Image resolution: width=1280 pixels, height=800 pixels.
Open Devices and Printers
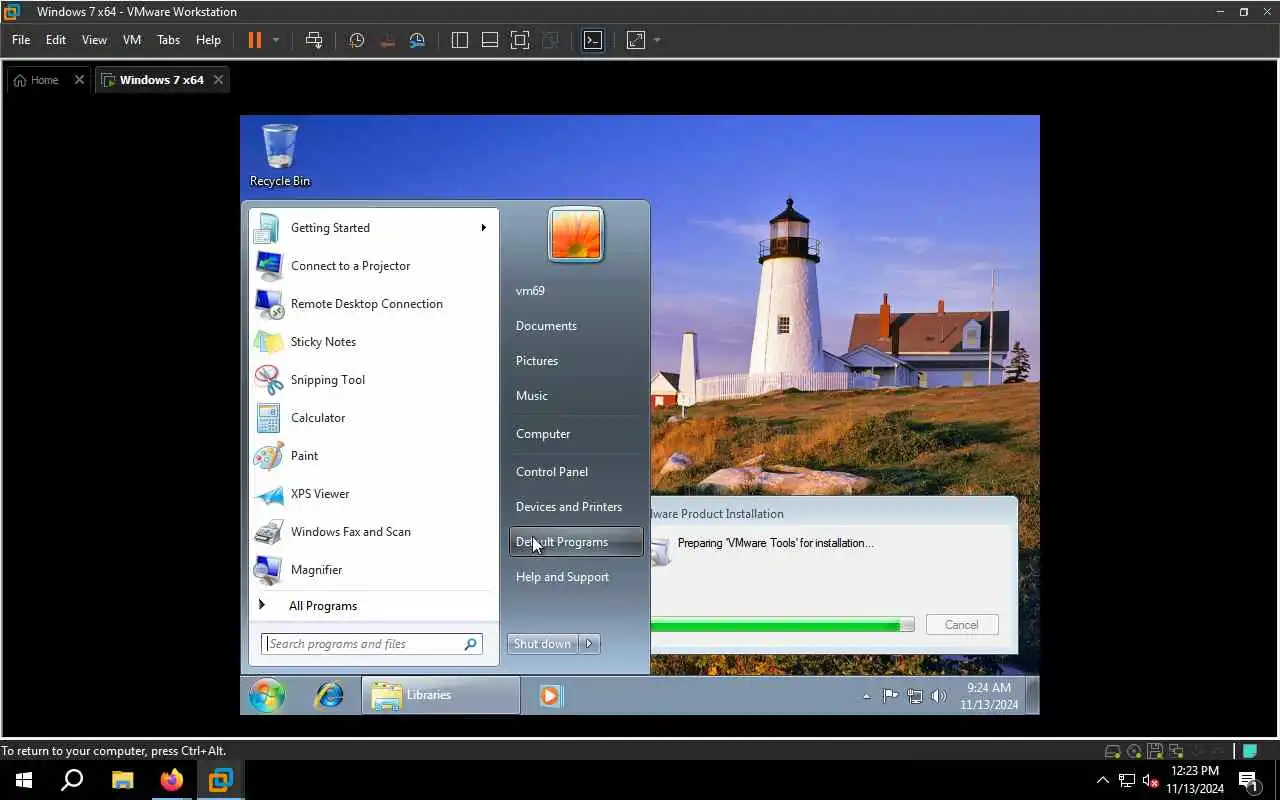click(x=576, y=507)
